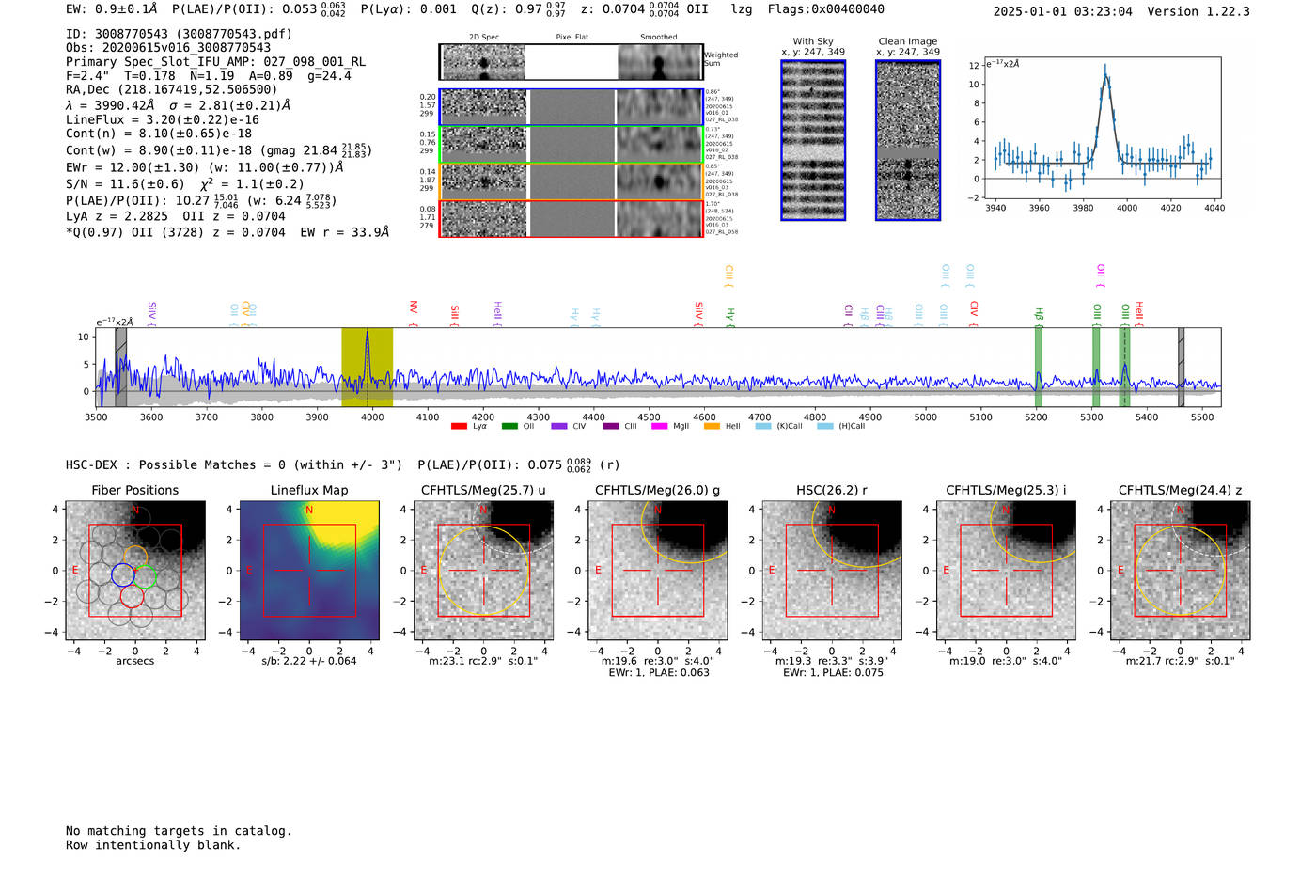The image size is (1316, 896).
Task: Click the blue-bordered fiber 2D spectrum row
Action: pyautogui.click(x=571, y=106)
